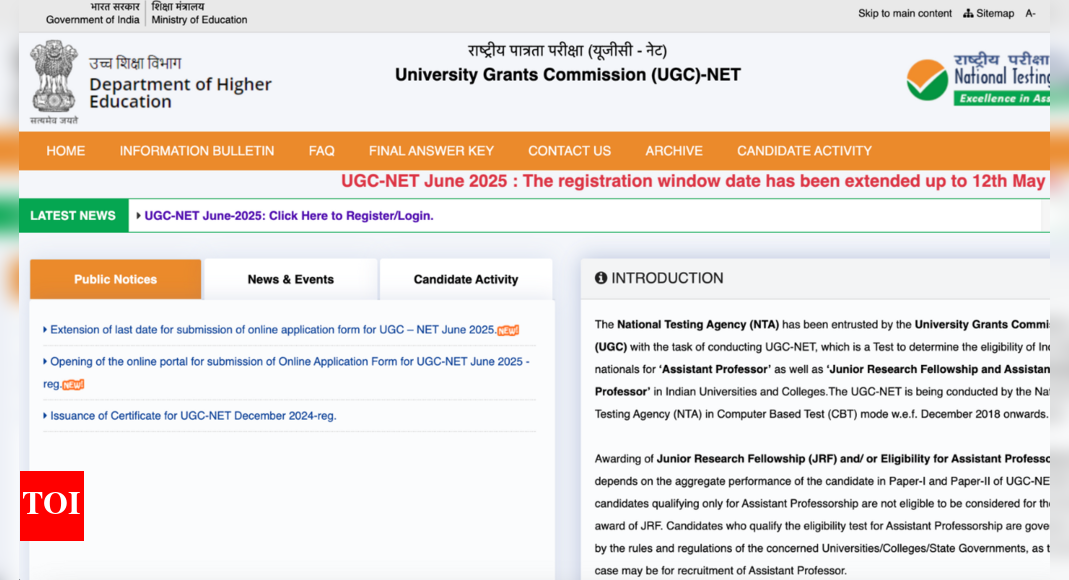
Task: Open the Sitemap icon link
Action: [968, 13]
